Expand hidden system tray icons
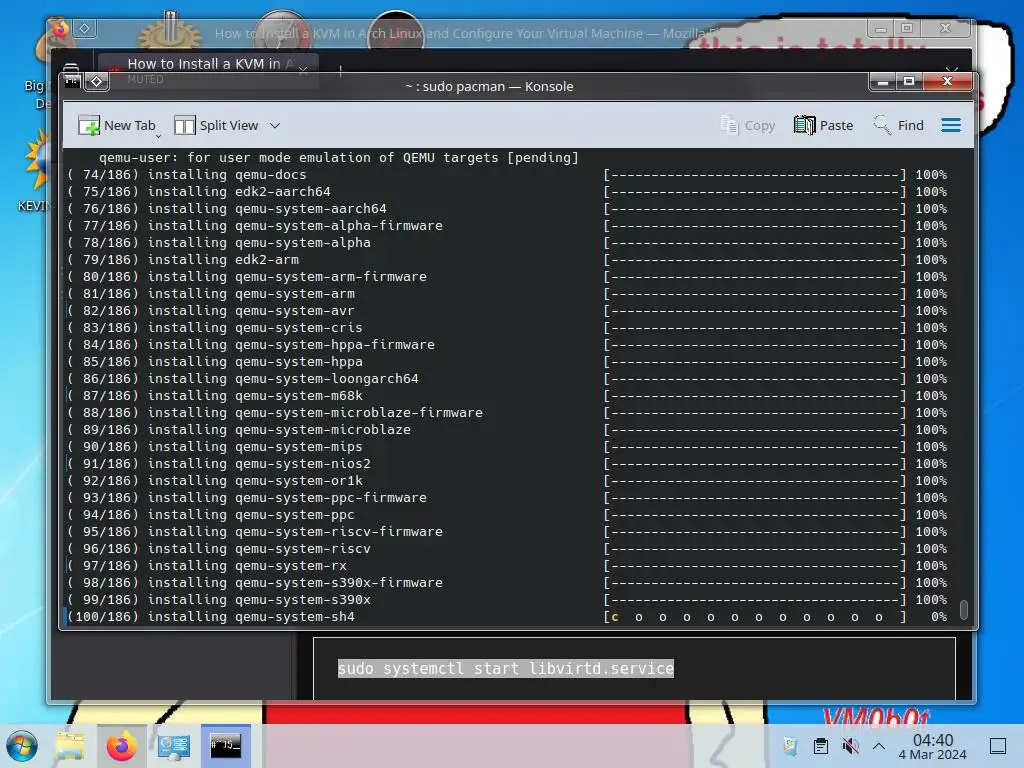 [x=879, y=746]
